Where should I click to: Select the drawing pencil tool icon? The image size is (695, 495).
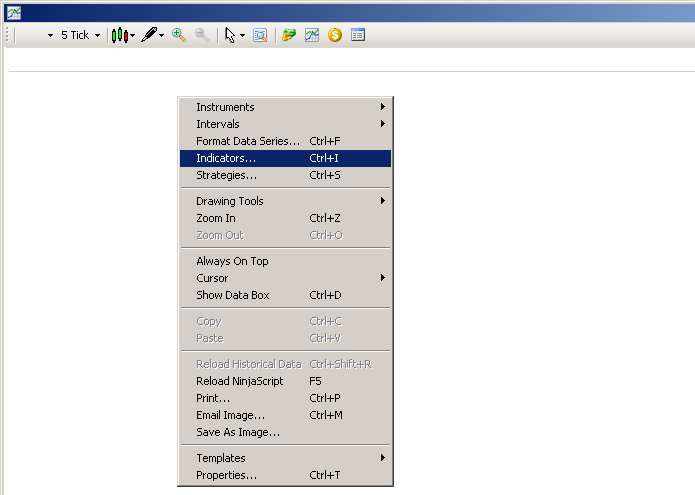coord(149,35)
